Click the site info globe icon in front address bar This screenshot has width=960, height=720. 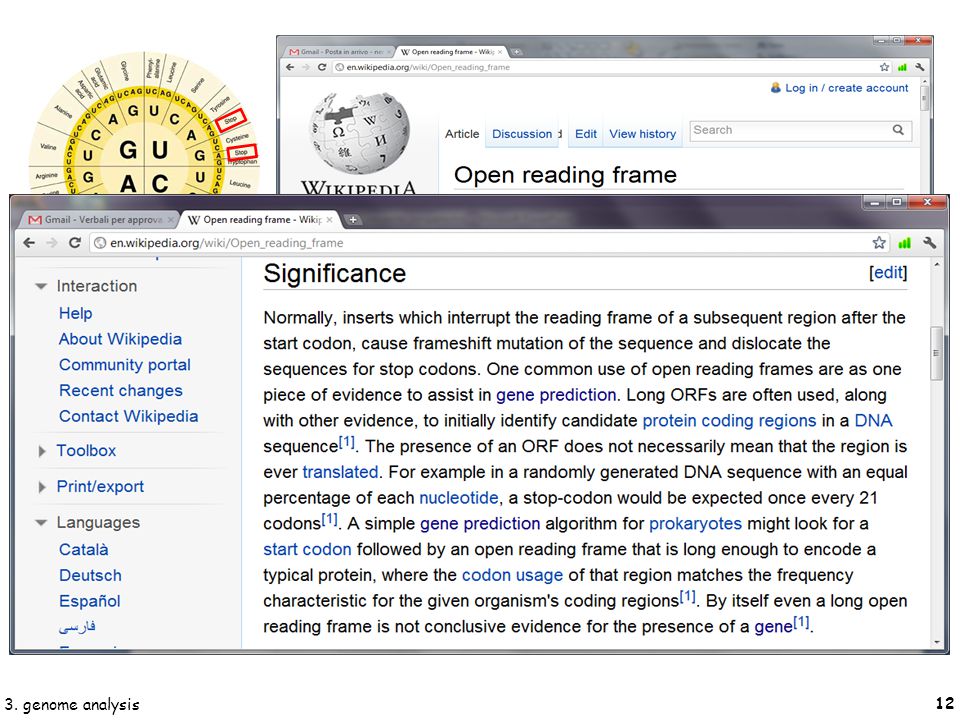pyautogui.click(x=100, y=243)
